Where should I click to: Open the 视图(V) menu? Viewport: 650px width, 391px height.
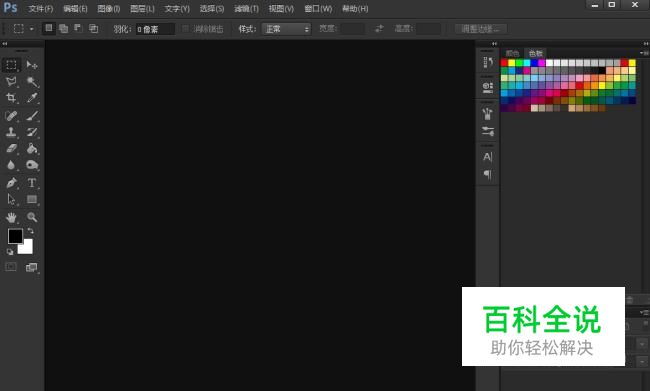(x=281, y=9)
